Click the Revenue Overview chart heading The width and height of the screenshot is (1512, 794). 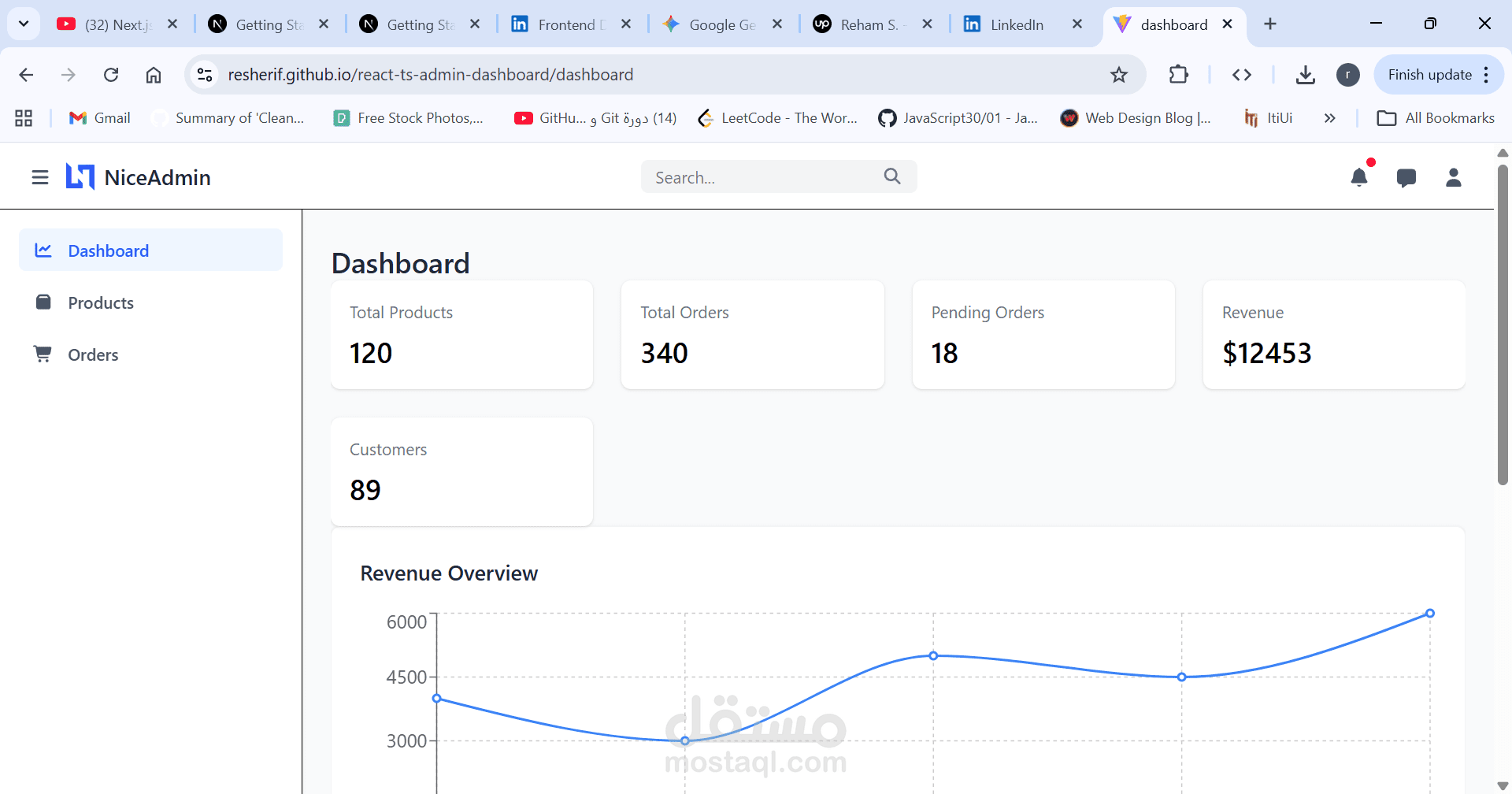click(x=449, y=573)
